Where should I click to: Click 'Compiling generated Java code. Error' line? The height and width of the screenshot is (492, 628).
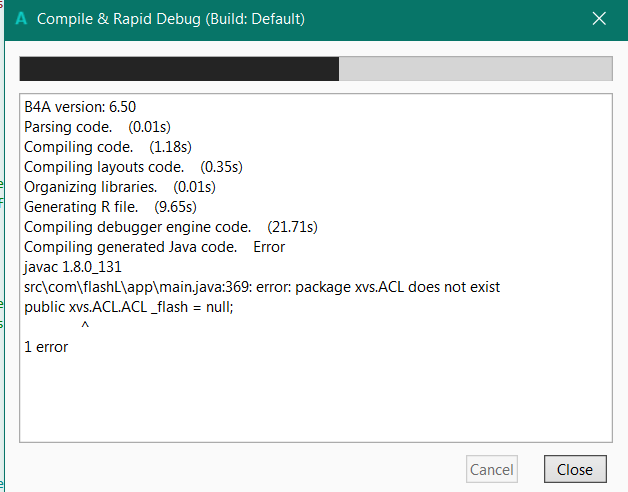tap(154, 247)
